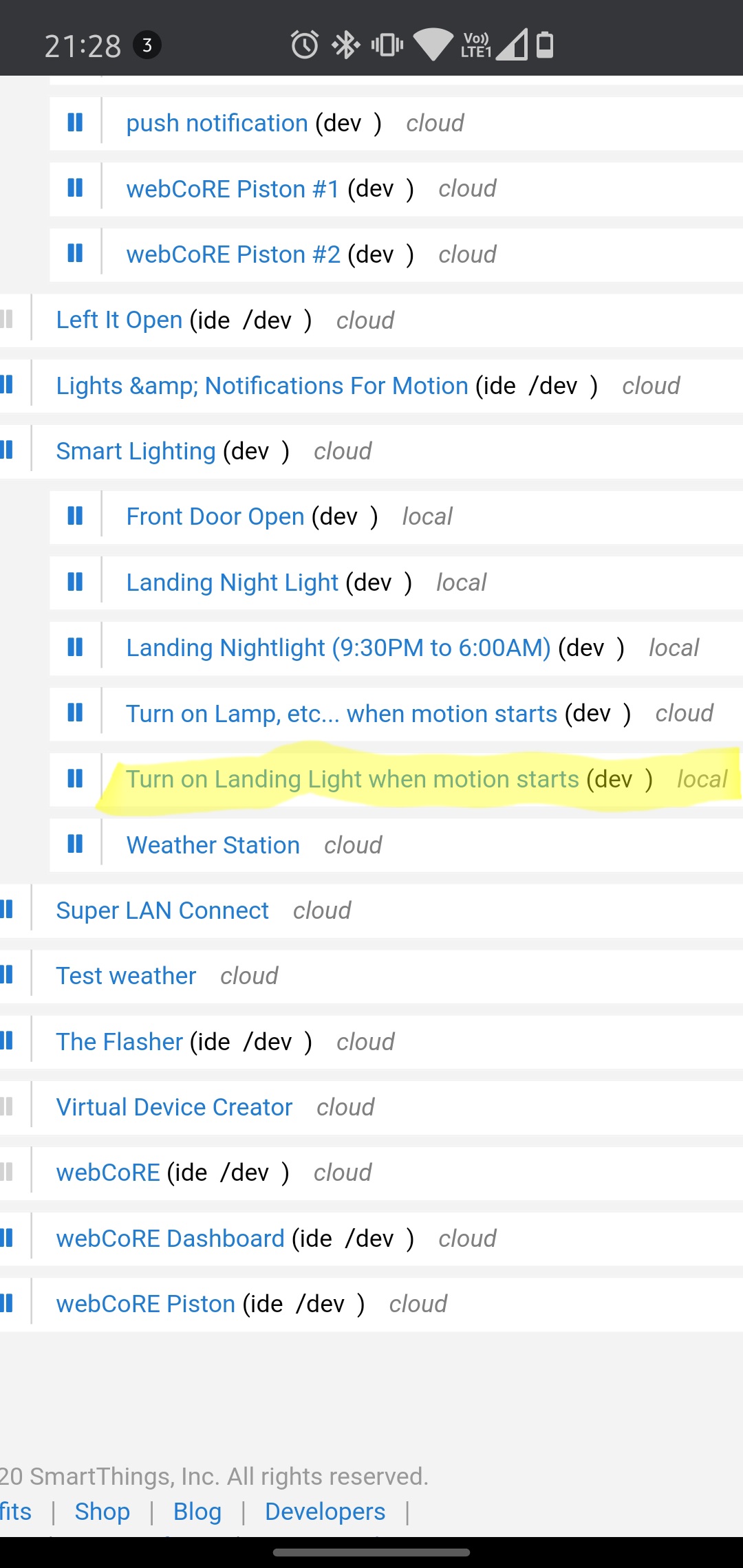The image size is (743, 1568).
Task: Open Left It Open SmartApp
Action: coord(119,320)
